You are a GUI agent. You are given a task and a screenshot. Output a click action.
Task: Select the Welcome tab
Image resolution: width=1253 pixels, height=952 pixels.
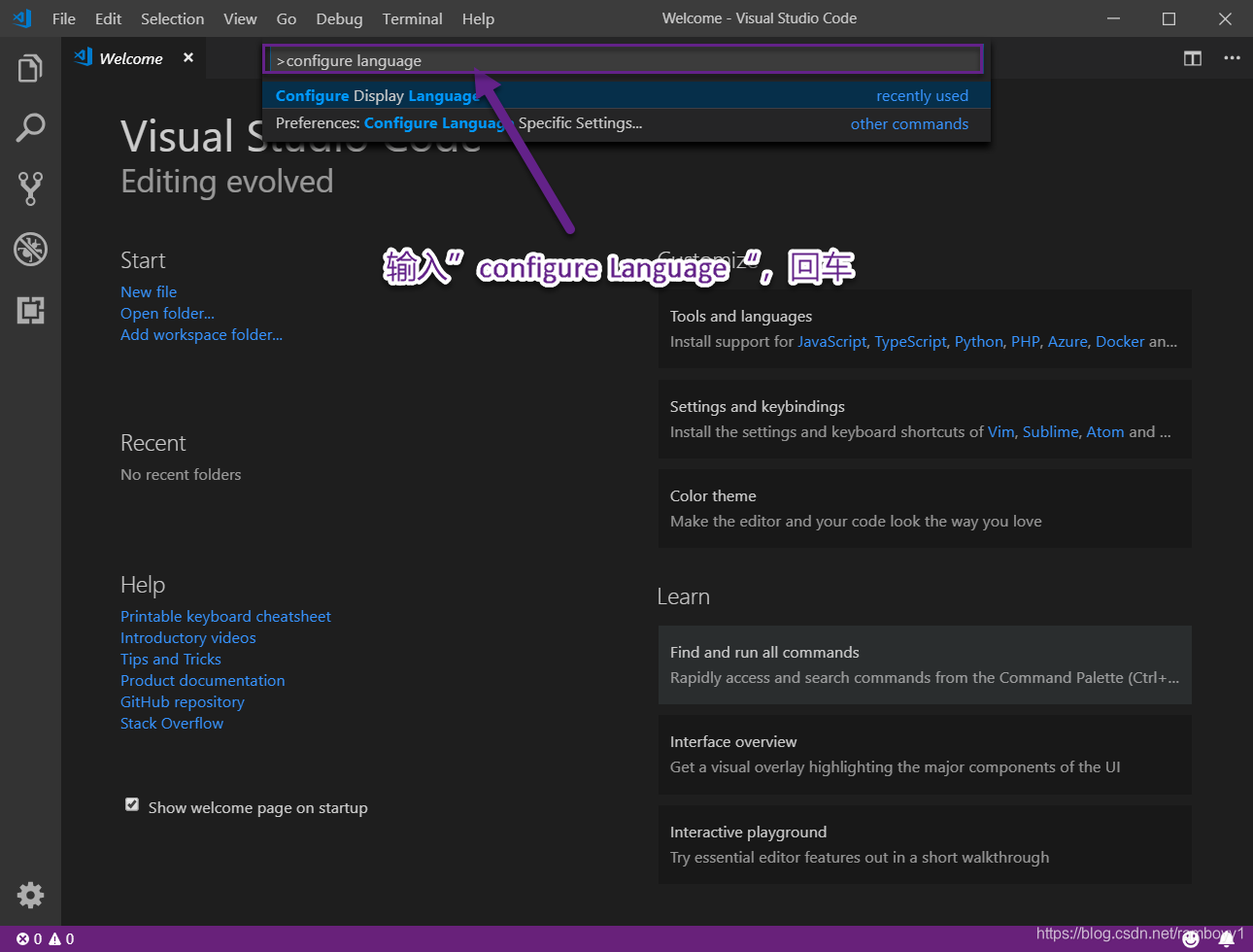point(131,58)
